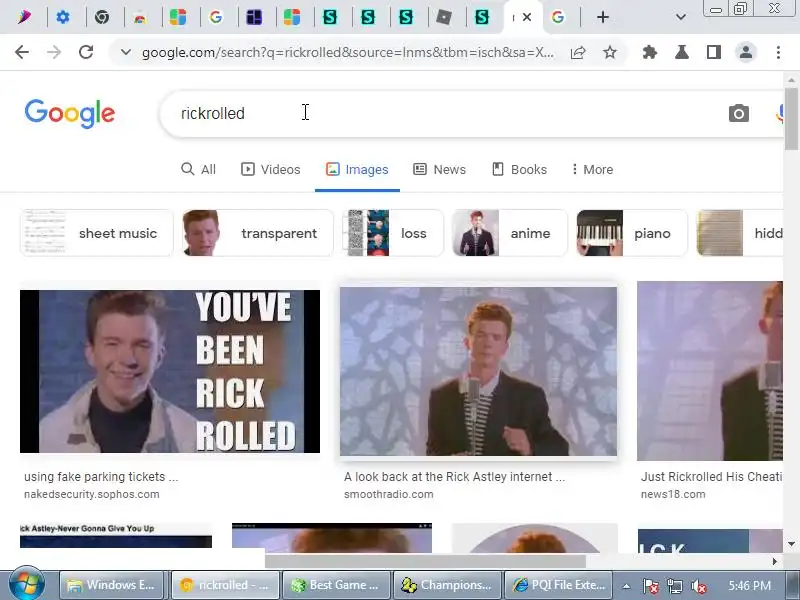Image resolution: width=800 pixels, height=600 pixels.
Task: Open a new browser tab
Action: pyautogui.click(x=603, y=17)
